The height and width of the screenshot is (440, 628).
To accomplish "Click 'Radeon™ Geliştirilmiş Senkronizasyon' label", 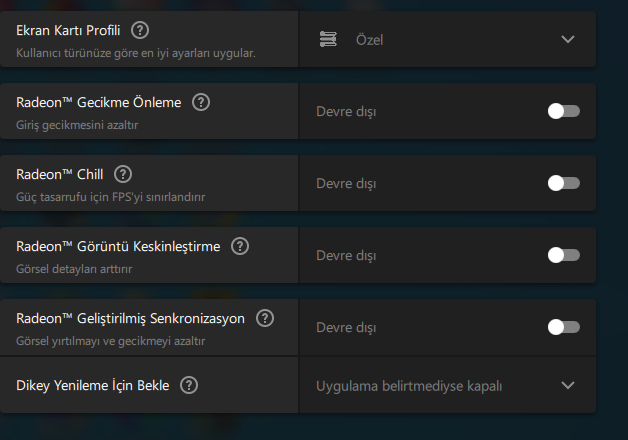I will 131,319.
